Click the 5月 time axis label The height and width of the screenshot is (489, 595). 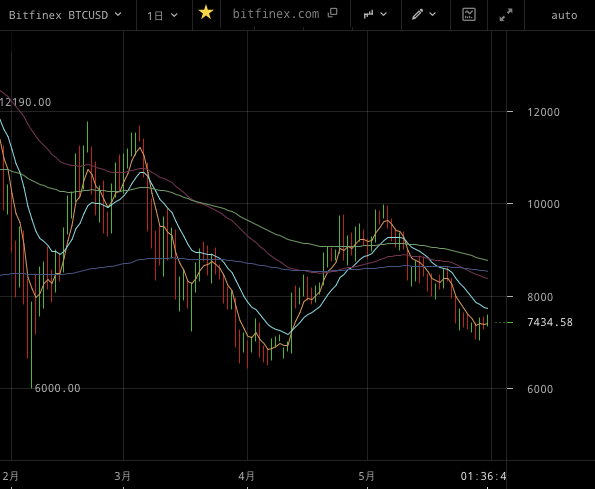coord(366,476)
